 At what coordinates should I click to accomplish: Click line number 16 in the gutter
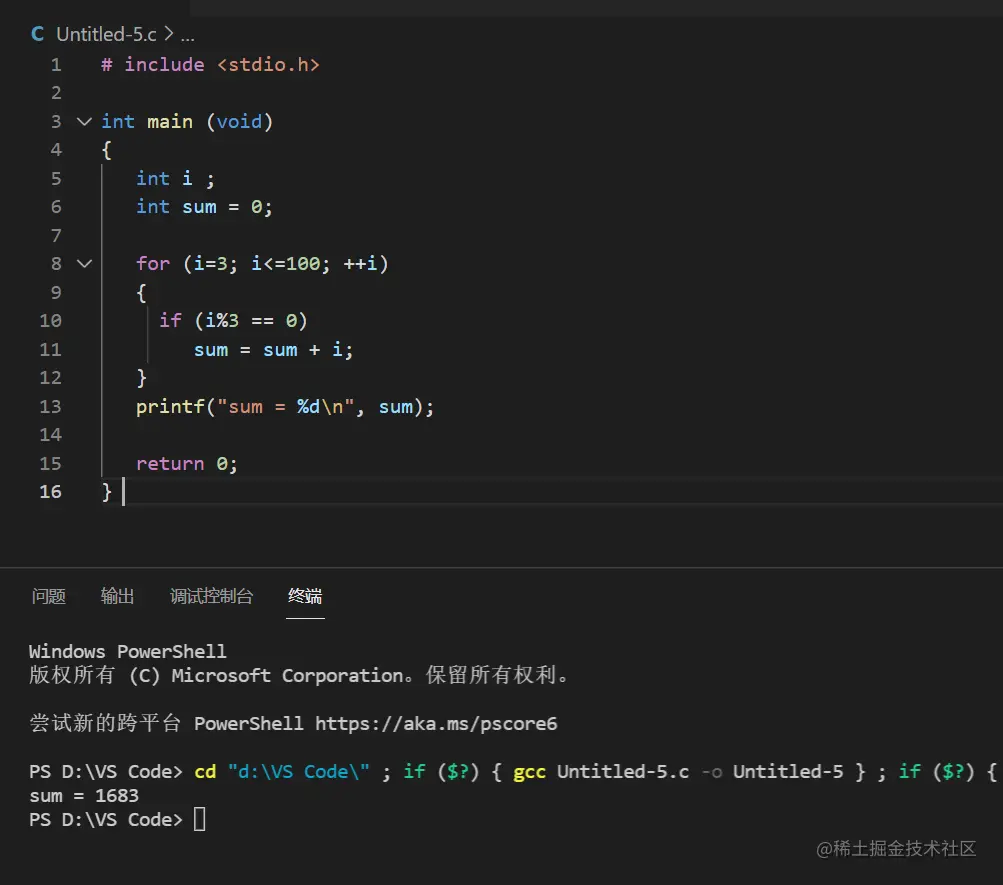51,491
